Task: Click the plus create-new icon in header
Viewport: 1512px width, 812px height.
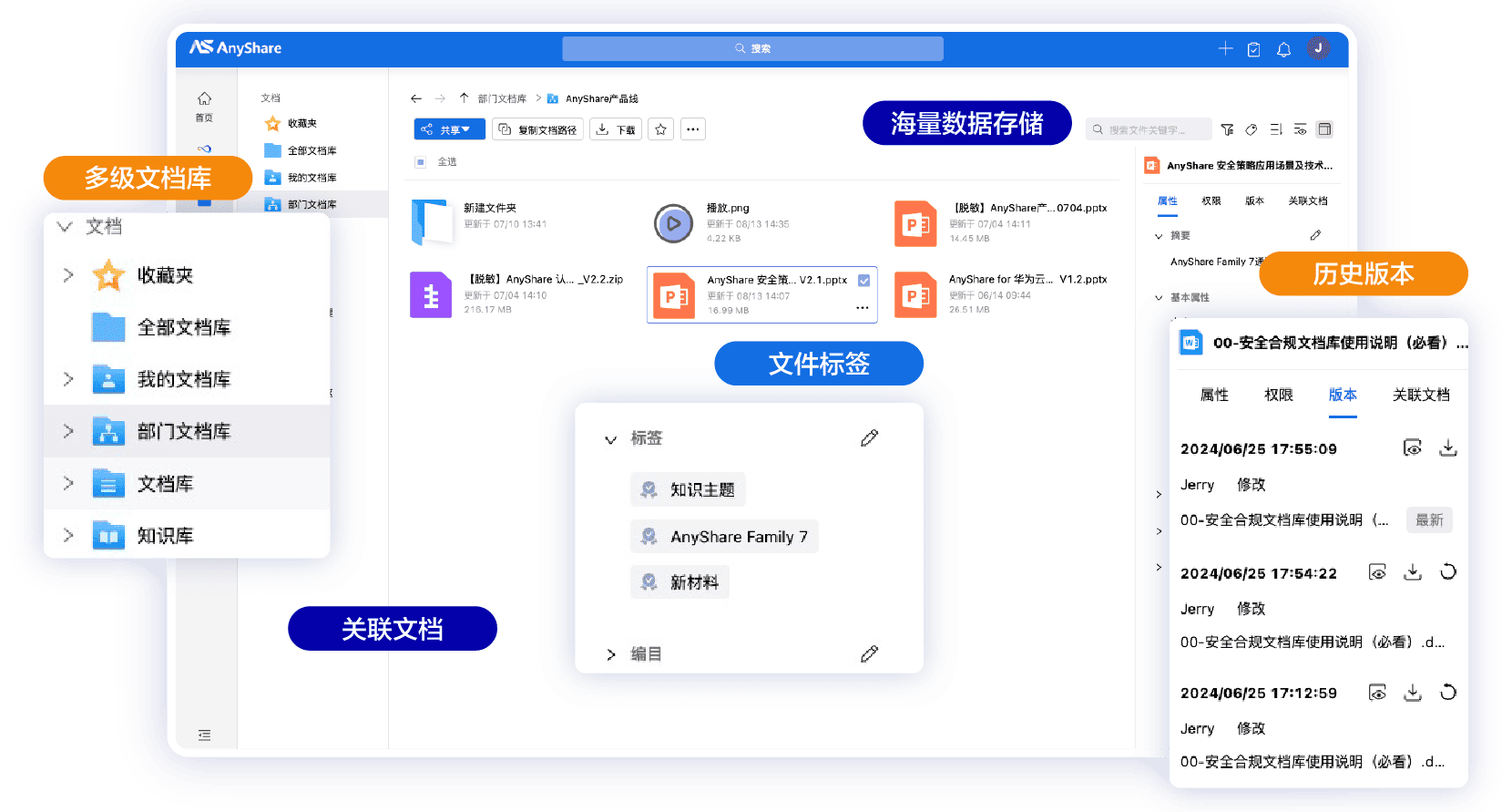Action: (x=1225, y=48)
